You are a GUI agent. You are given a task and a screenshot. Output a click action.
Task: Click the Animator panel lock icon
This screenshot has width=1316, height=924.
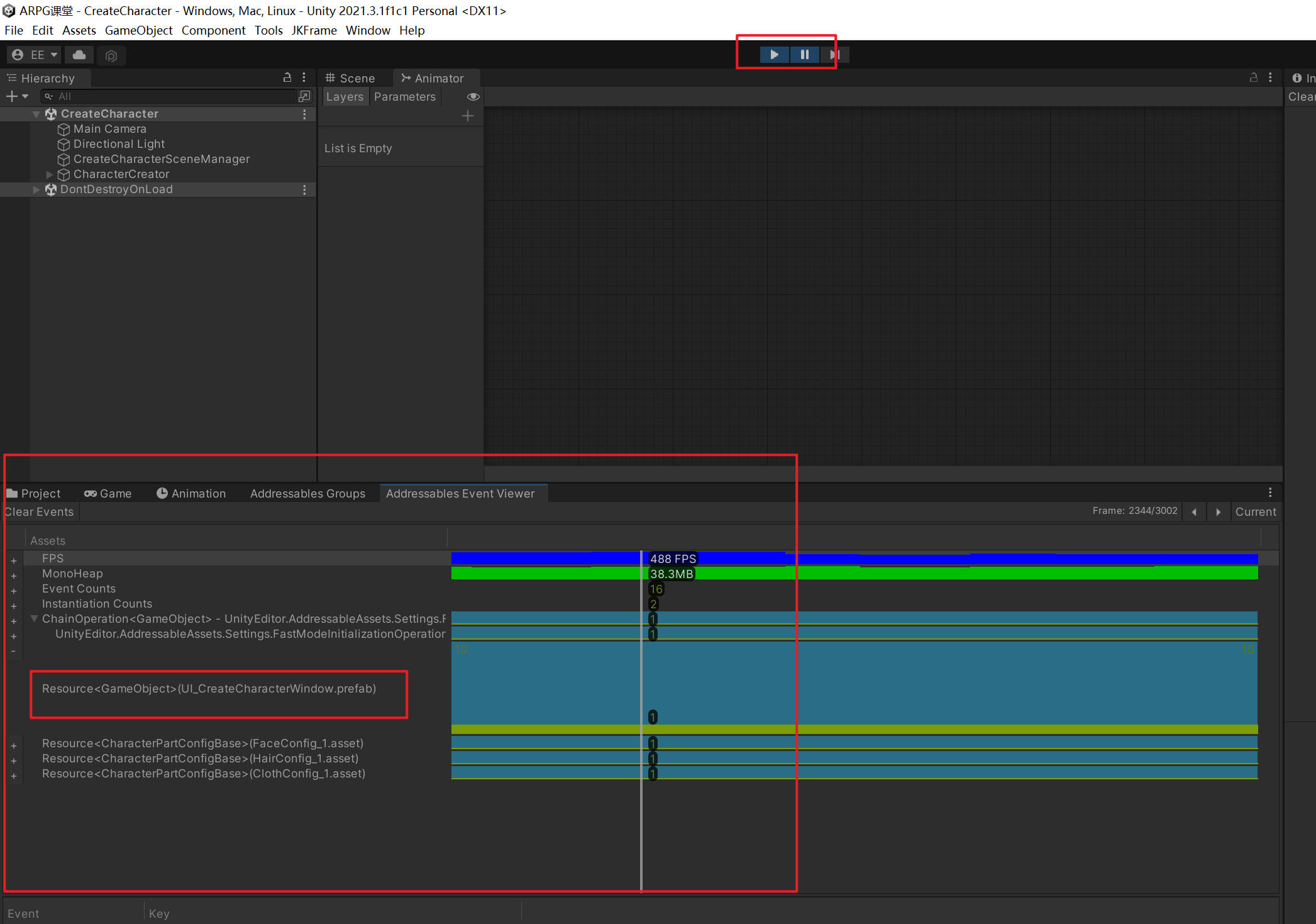pos(1253,77)
